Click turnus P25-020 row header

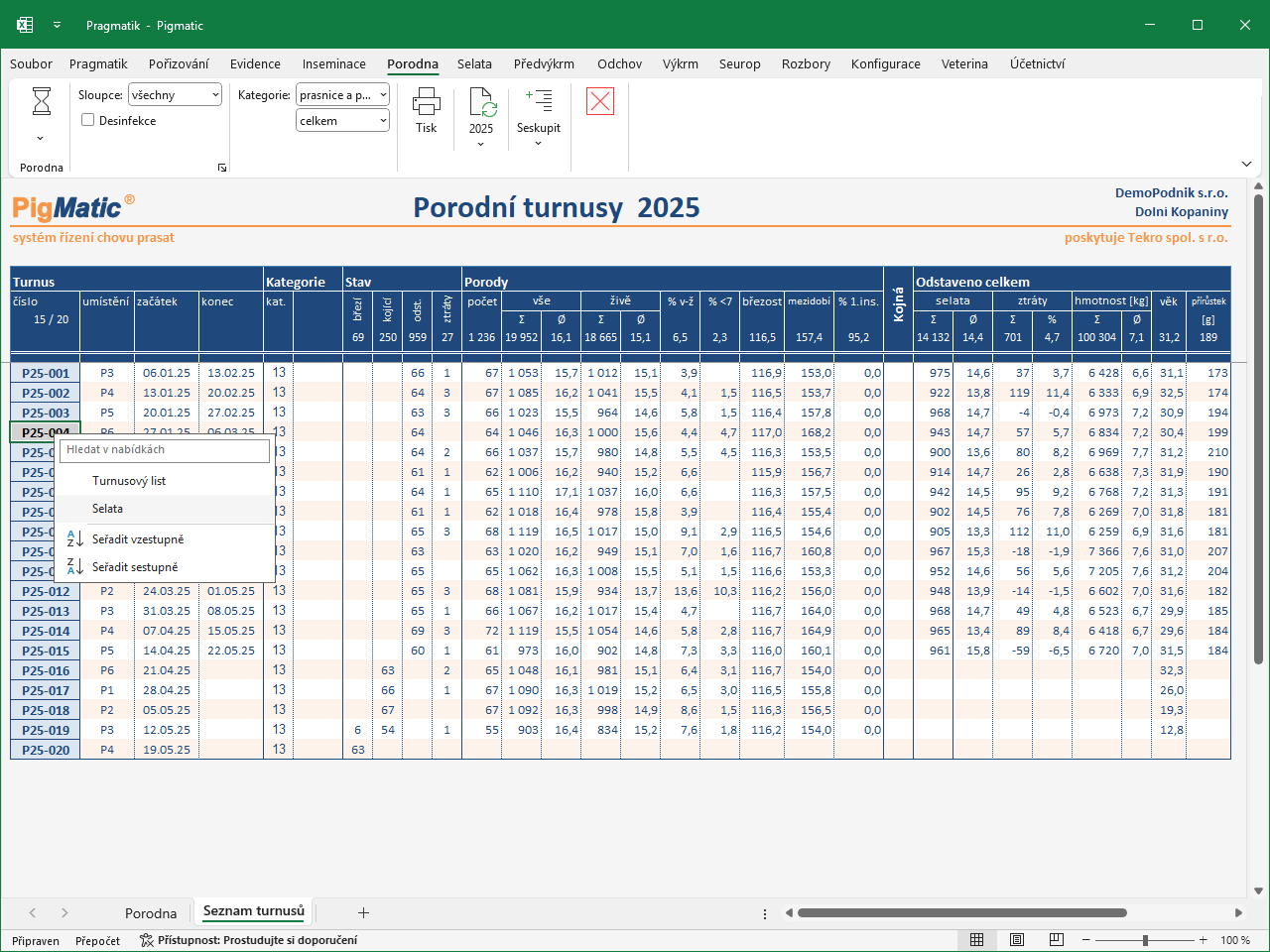click(x=46, y=750)
